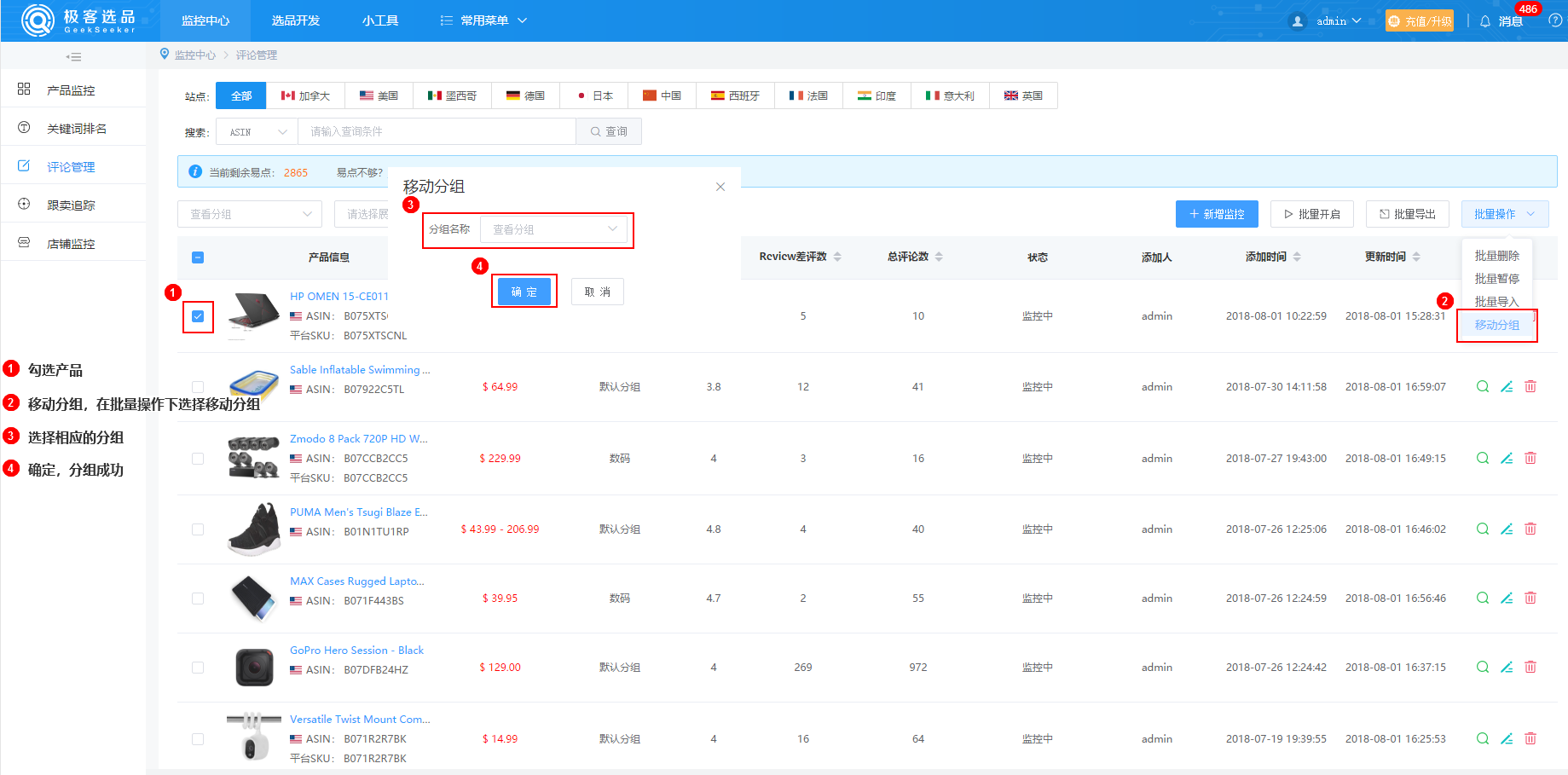The image size is (1568, 775).
Task: Check the MAX Cases Rugged product
Action: coord(198,599)
